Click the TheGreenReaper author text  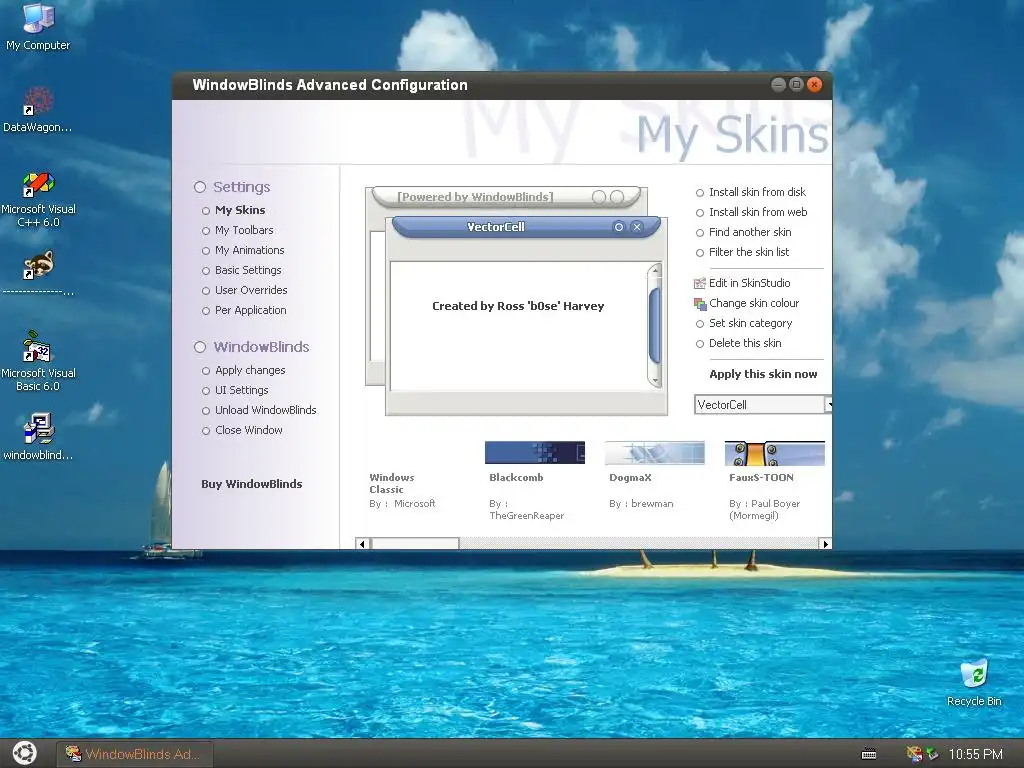pyautogui.click(x=526, y=516)
